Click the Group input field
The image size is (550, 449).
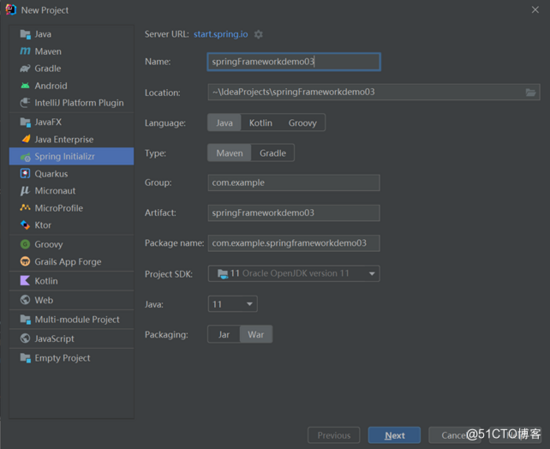(294, 183)
